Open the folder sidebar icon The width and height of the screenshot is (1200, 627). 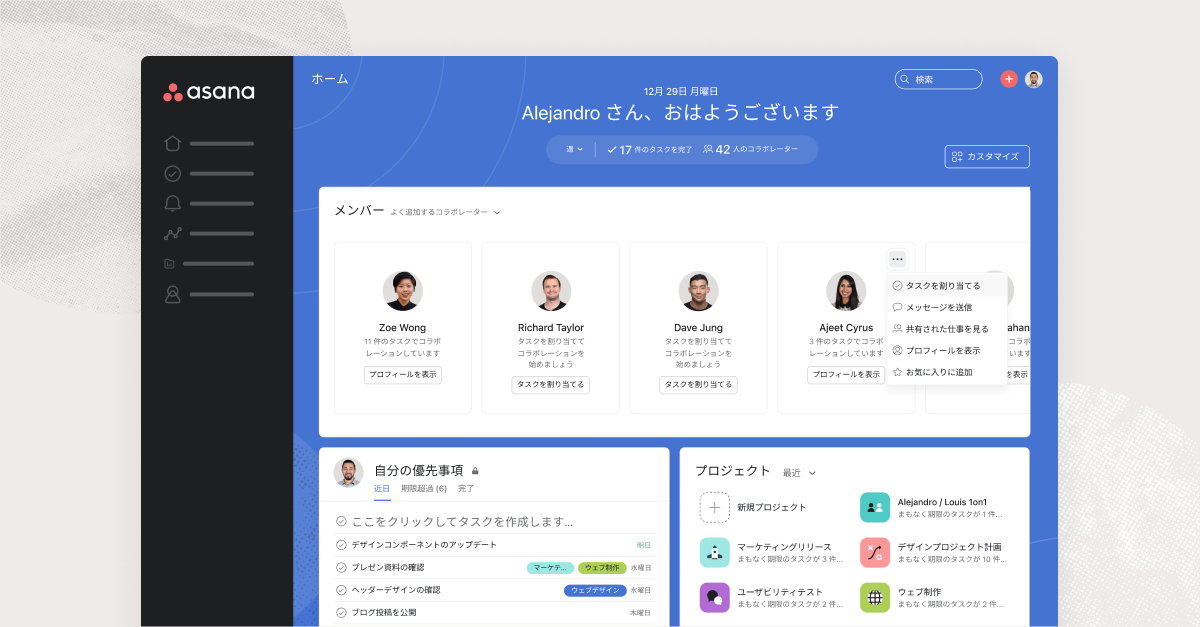[171, 264]
